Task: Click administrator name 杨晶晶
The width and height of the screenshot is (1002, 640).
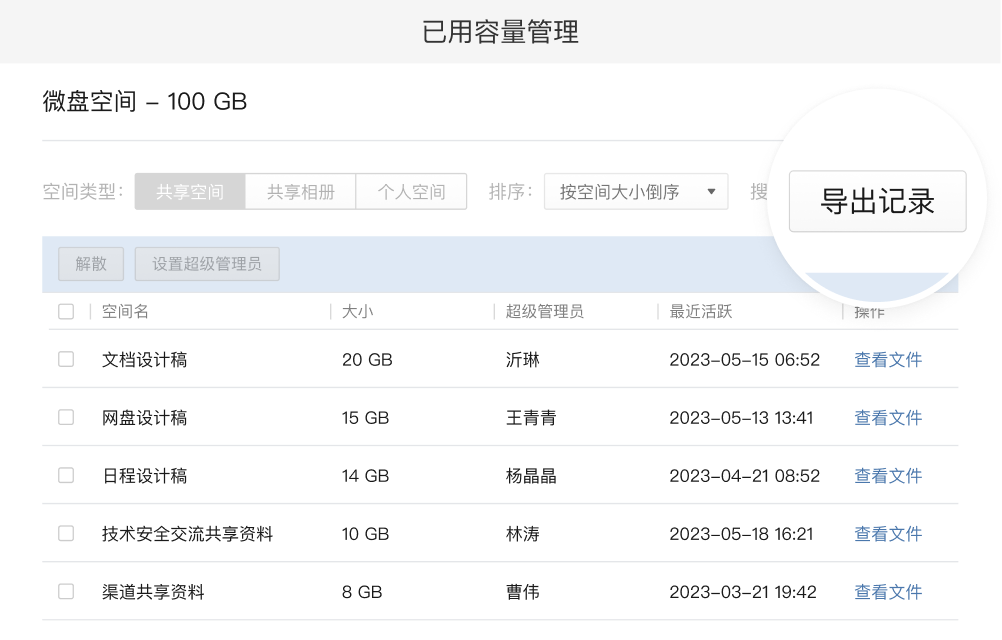Action: tap(531, 476)
